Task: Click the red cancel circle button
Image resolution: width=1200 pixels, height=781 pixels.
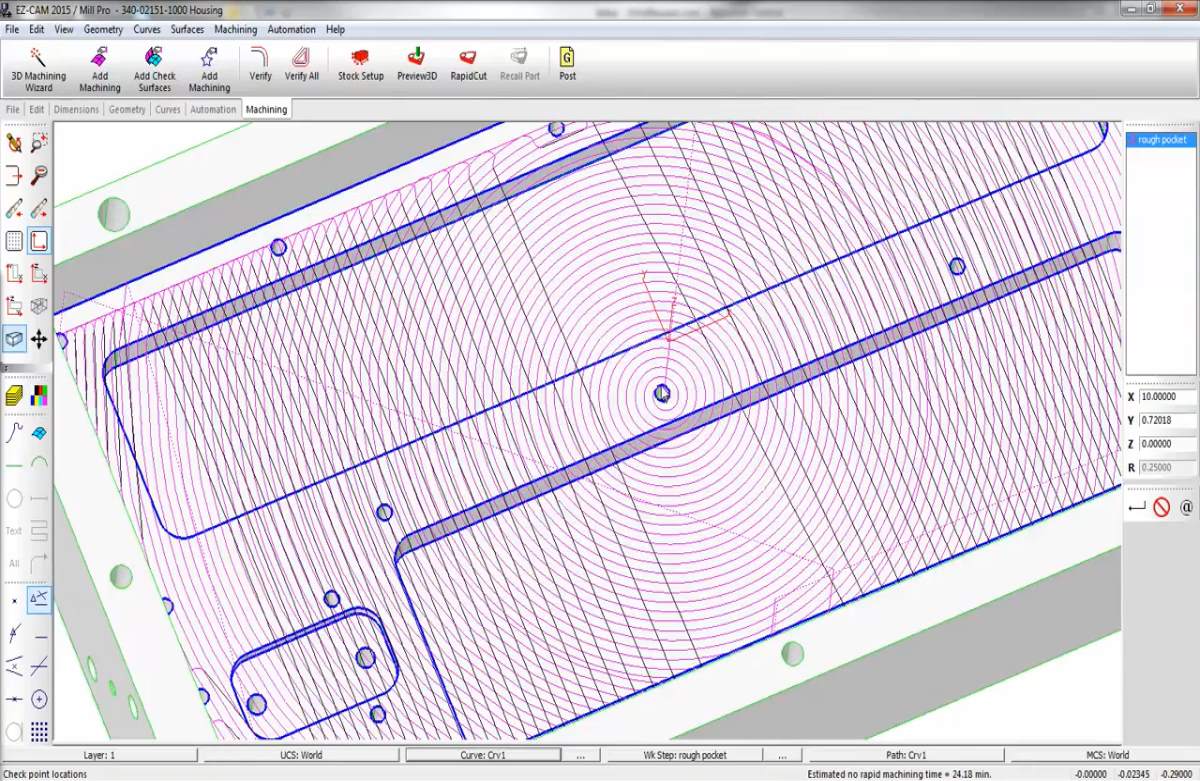Action: [1161, 507]
